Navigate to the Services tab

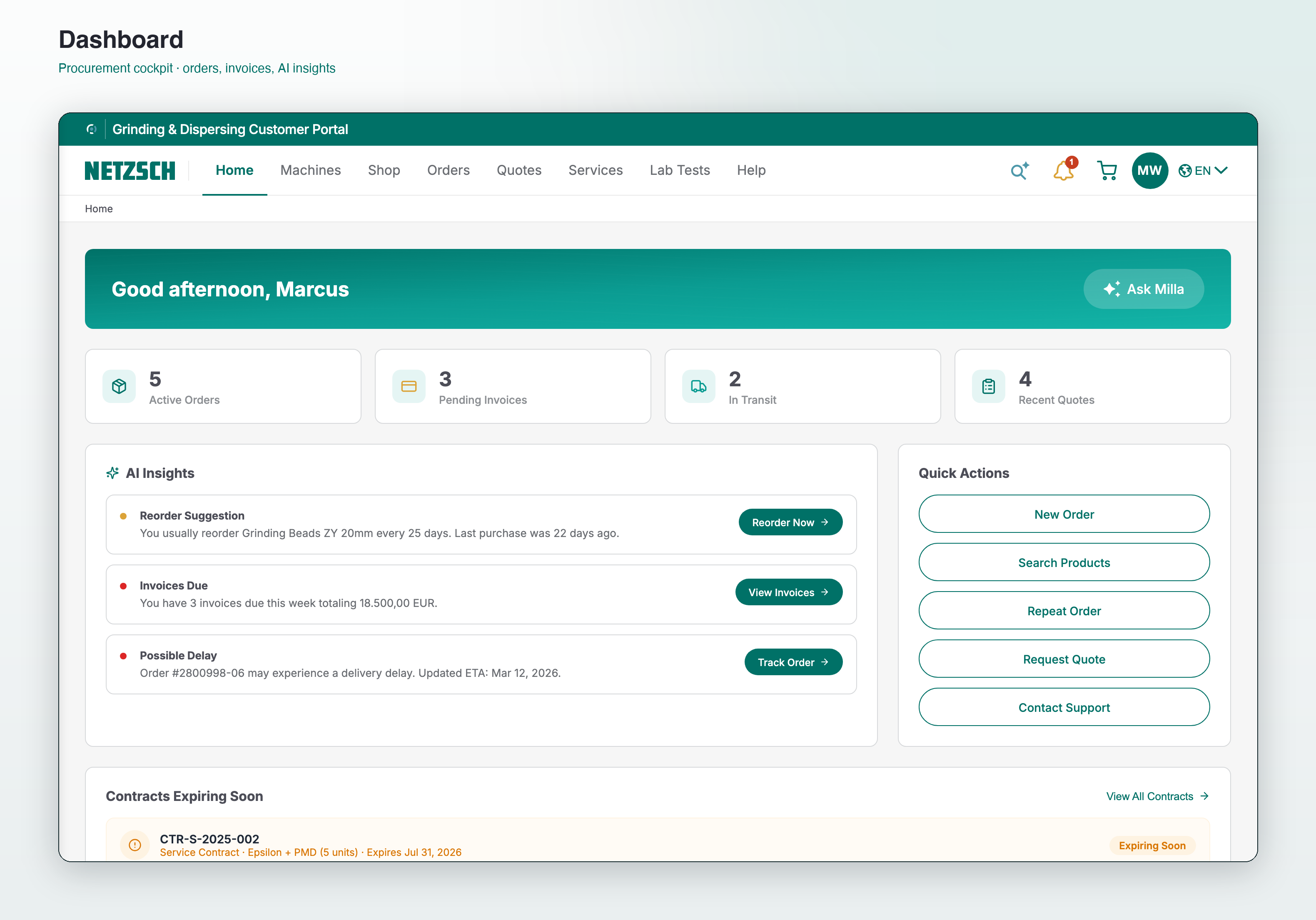point(596,171)
